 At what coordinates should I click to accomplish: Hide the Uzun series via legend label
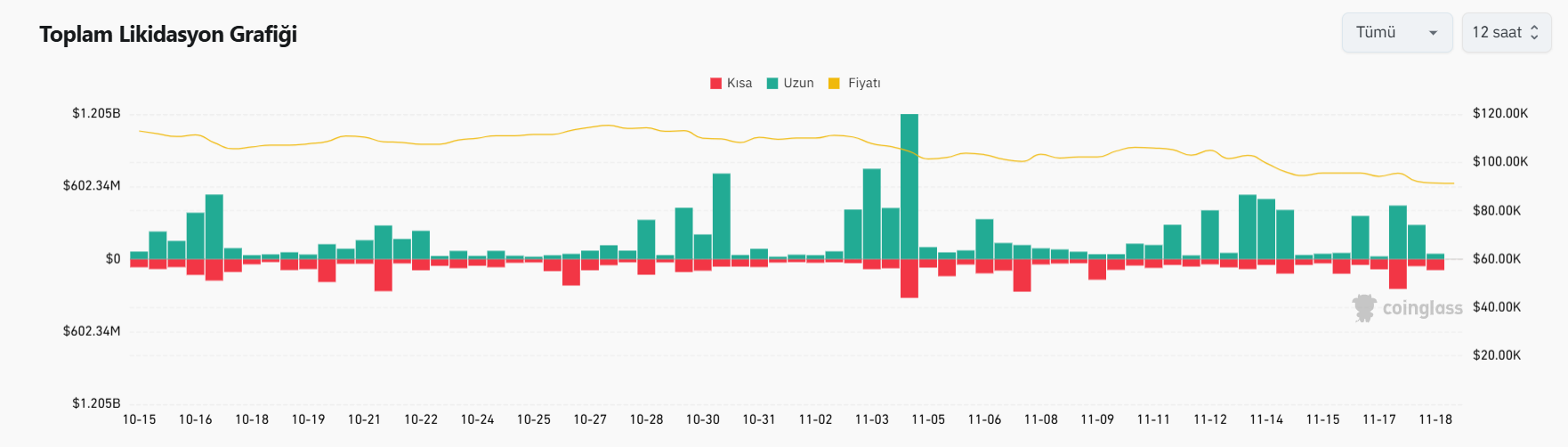click(x=798, y=84)
